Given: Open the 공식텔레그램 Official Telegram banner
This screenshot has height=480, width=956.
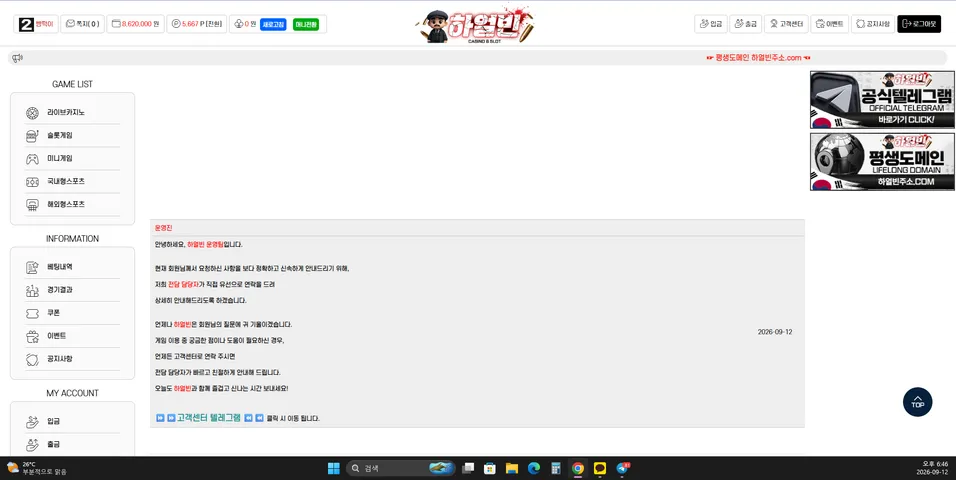Looking at the screenshot, I should coord(882,99).
